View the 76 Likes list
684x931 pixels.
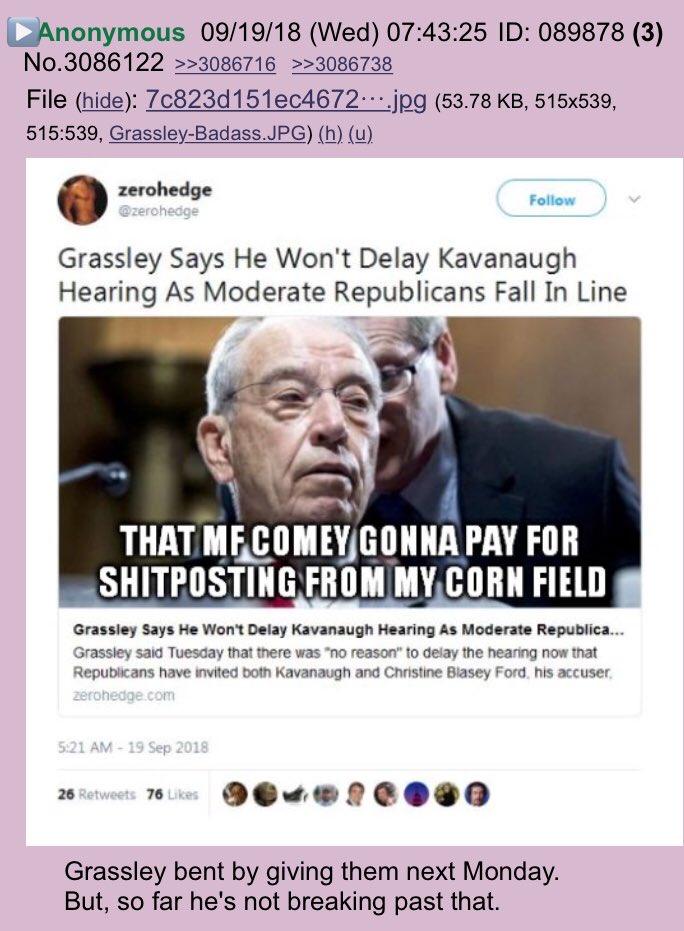[172, 794]
